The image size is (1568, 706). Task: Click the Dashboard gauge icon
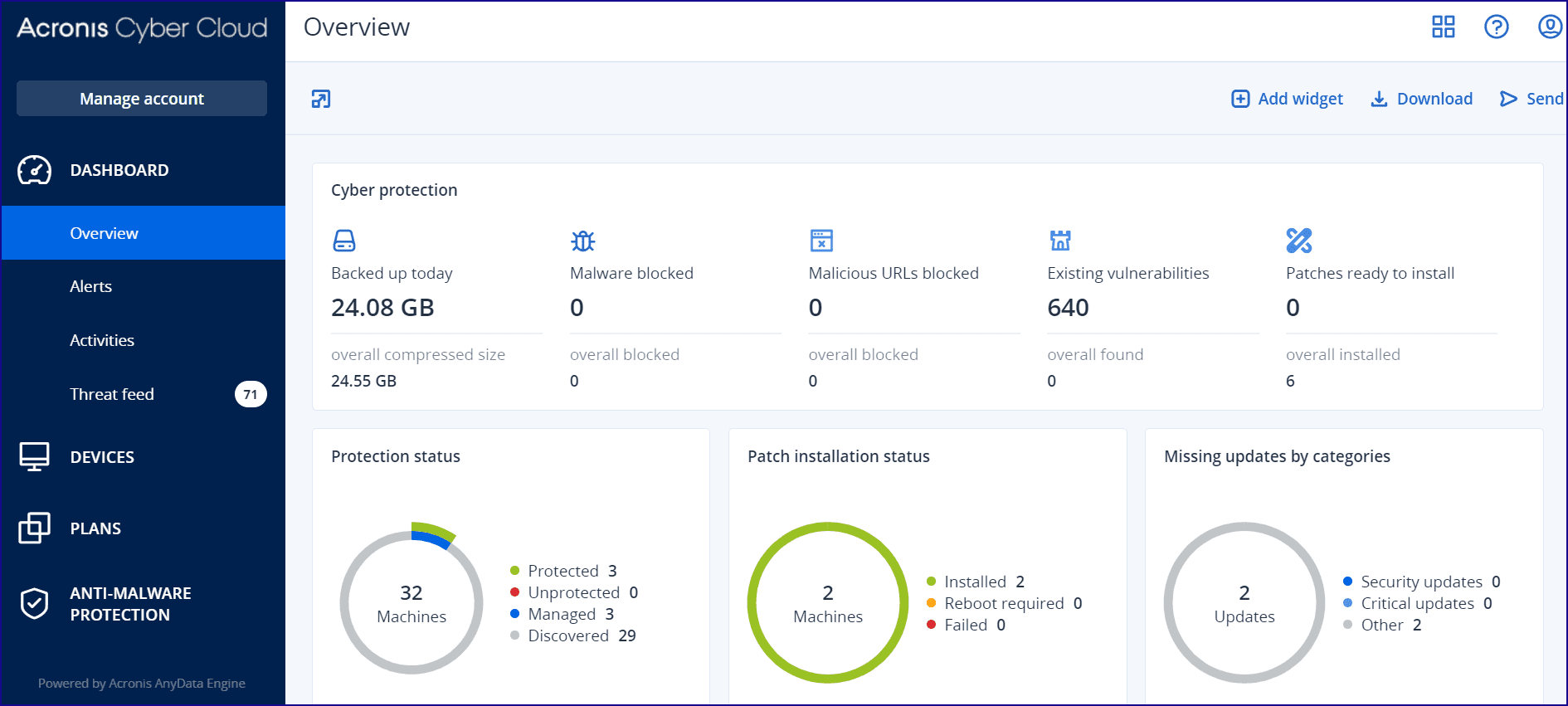(x=35, y=170)
